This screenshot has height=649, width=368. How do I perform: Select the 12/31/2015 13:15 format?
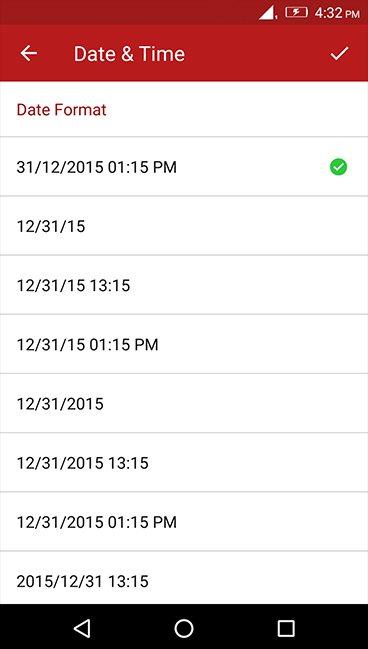click(184, 462)
